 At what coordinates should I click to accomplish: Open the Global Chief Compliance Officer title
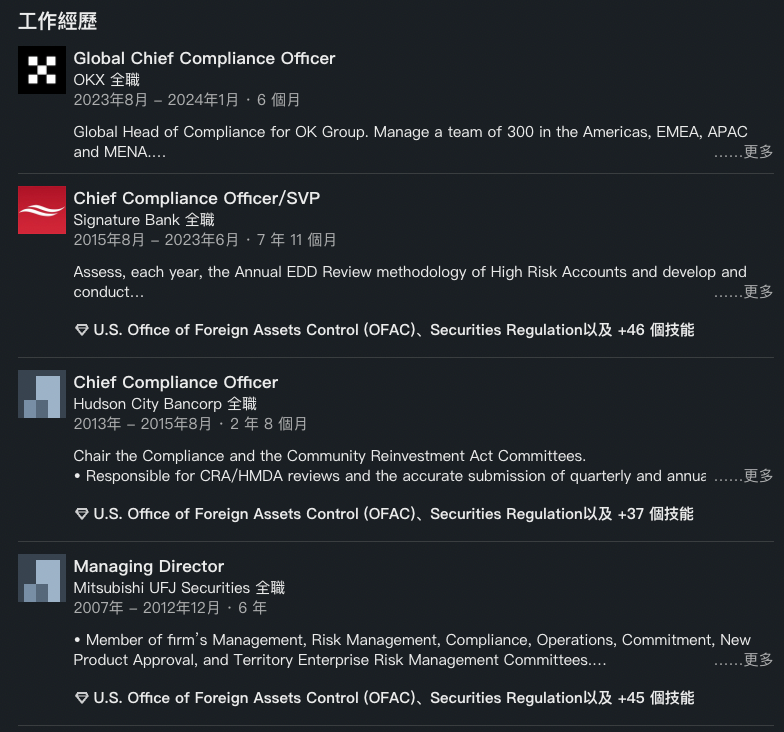[204, 58]
